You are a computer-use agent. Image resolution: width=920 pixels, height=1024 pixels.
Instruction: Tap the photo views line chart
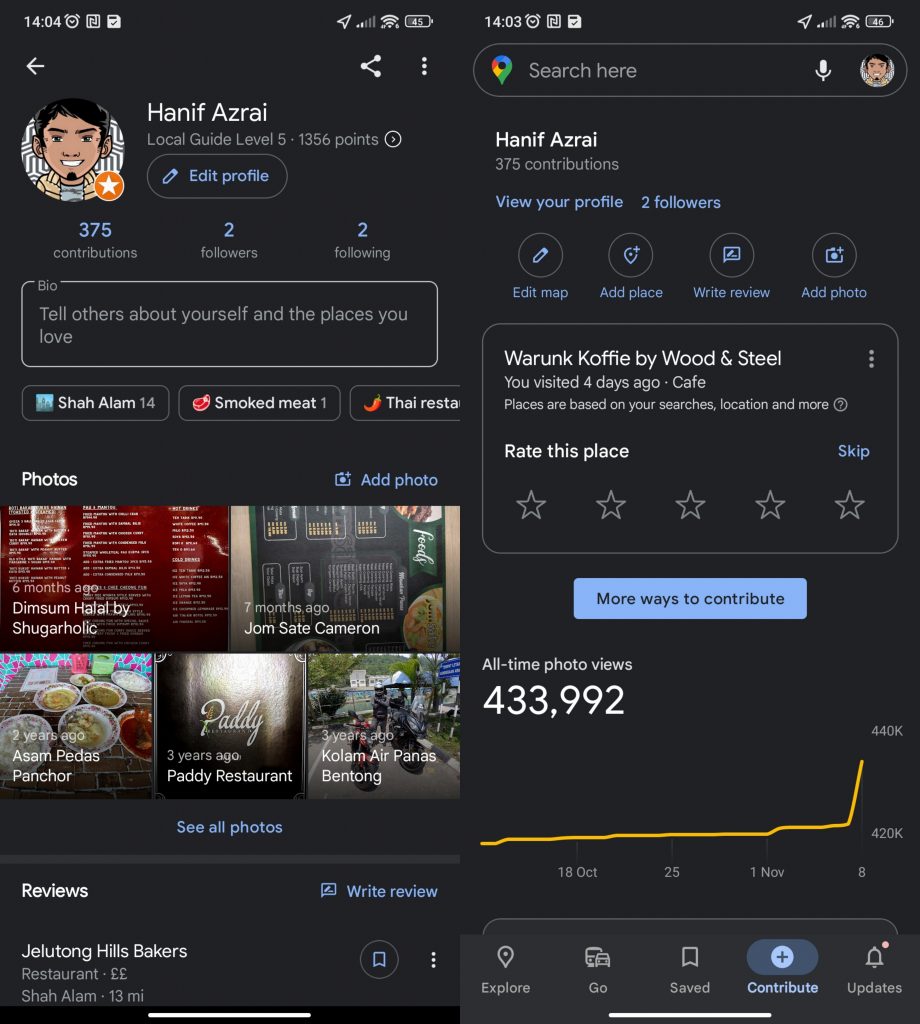coord(673,802)
